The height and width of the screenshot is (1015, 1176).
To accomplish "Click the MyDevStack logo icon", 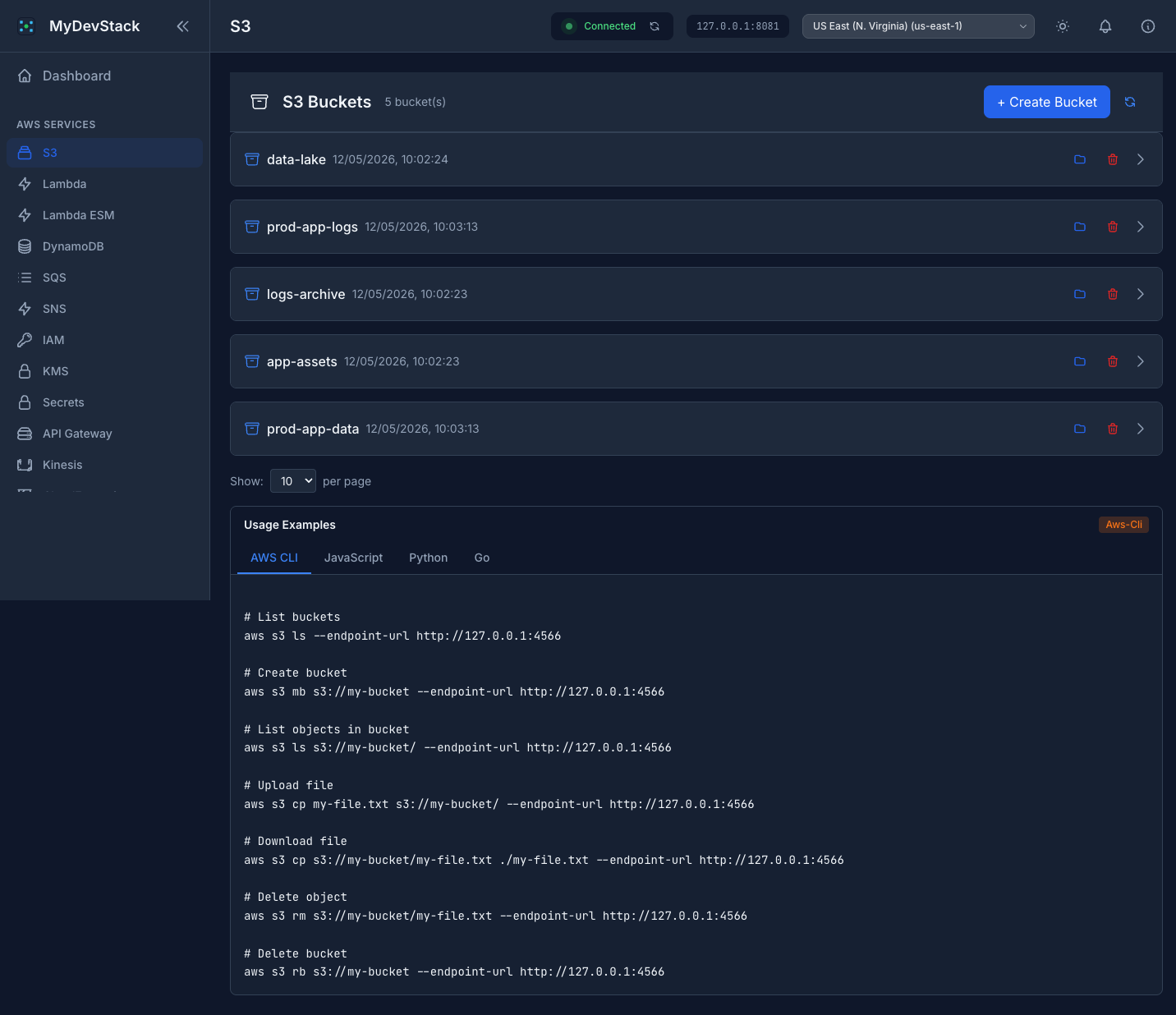I will (26, 26).
